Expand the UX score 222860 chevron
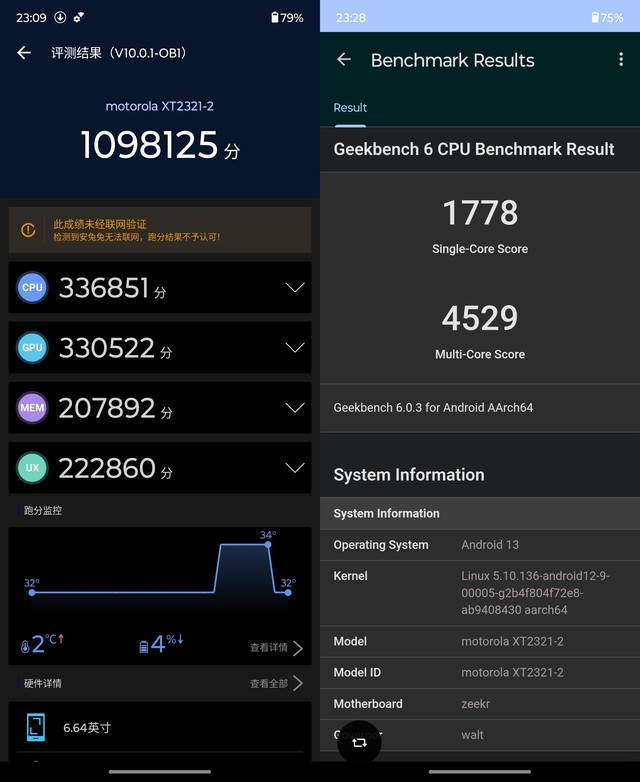 [294, 468]
